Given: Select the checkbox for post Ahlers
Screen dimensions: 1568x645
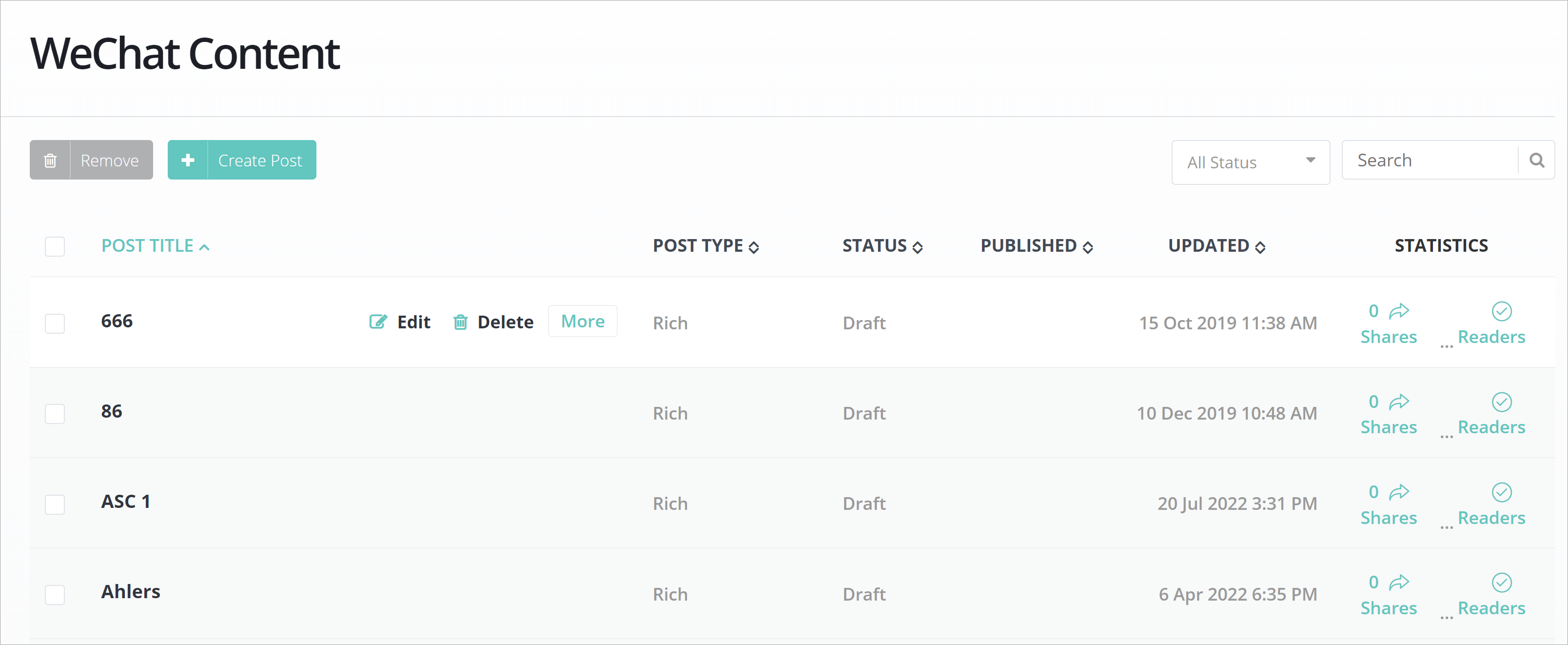Looking at the screenshot, I should pyautogui.click(x=55, y=594).
